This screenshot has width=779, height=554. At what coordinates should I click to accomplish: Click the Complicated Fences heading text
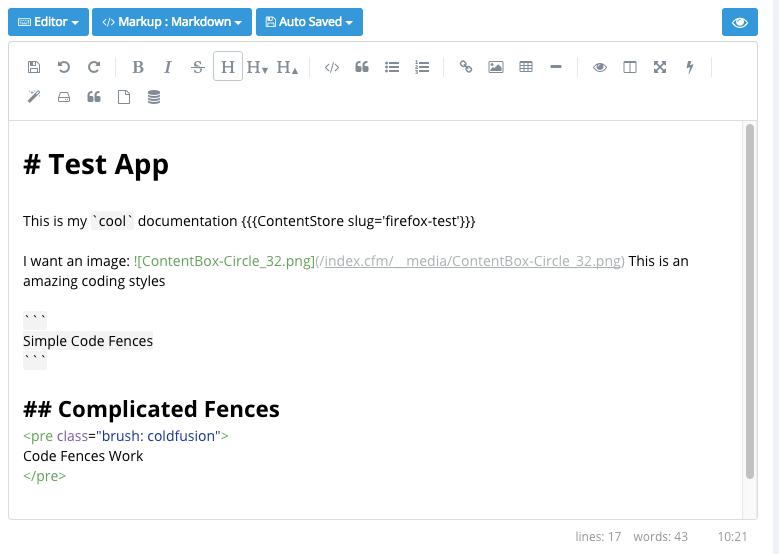(x=168, y=409)
